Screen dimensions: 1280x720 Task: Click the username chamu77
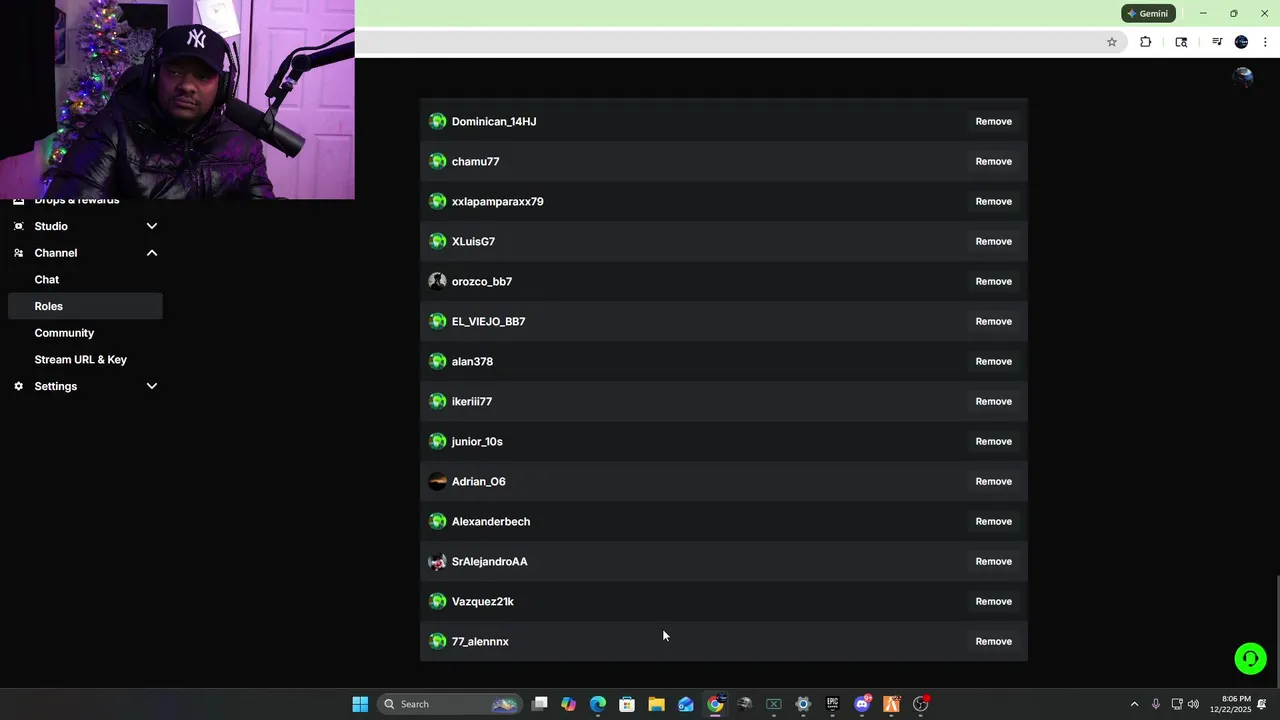(x=475, y=161)
